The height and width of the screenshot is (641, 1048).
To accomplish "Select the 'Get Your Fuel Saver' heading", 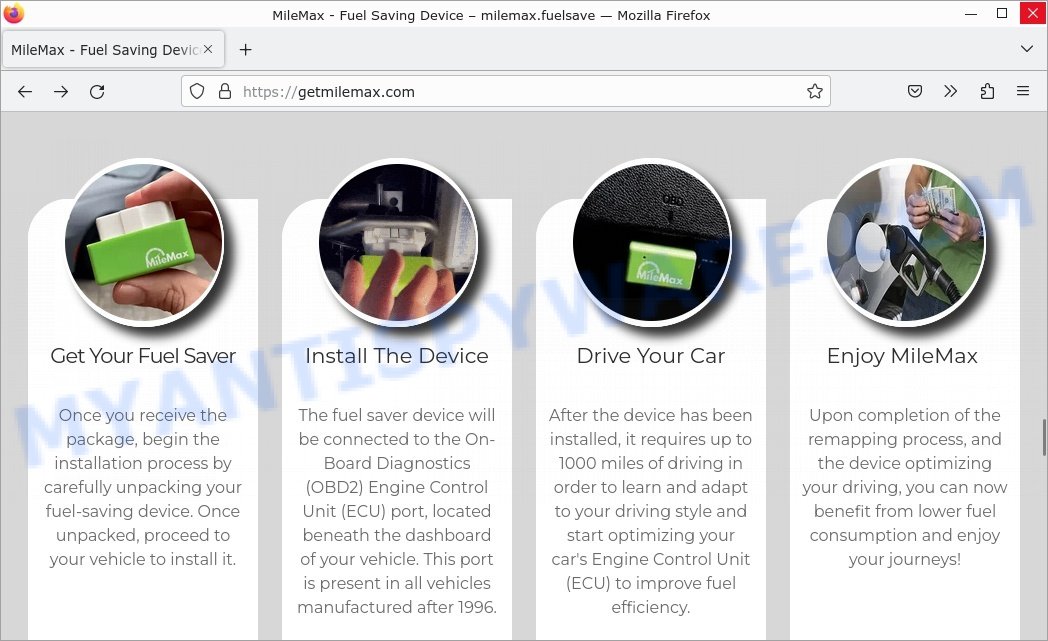I will [143, 356].
